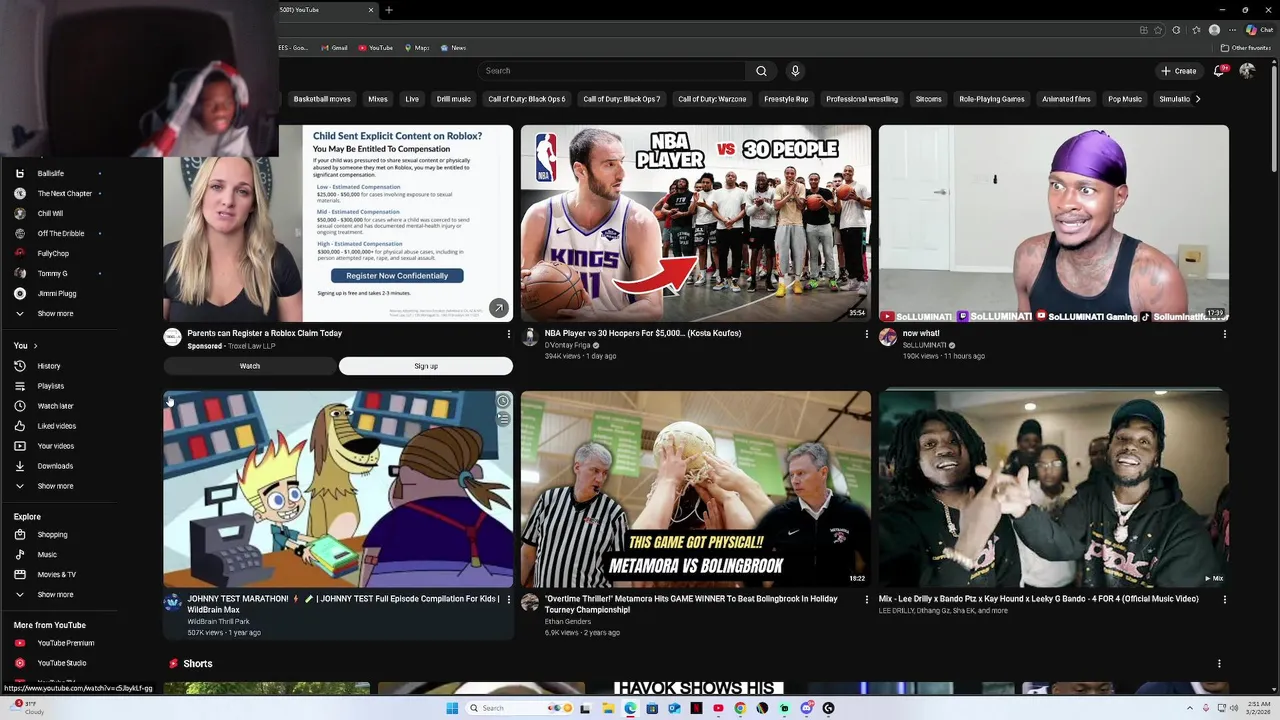Open the Gmail bookmark
1280x720 pixels.
coord(334,48)
